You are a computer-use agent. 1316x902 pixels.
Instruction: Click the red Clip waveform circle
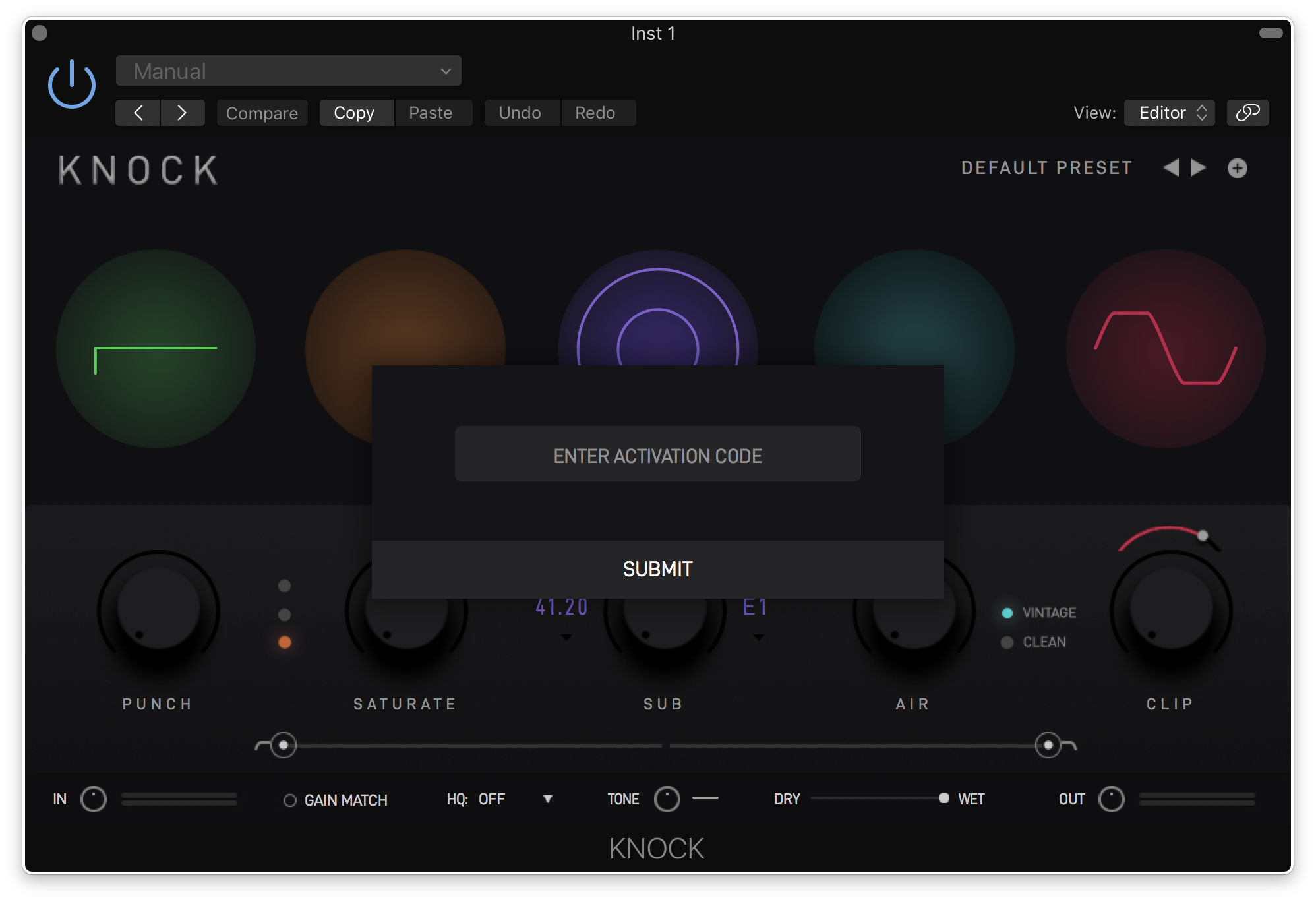[x=1166, y=349]
